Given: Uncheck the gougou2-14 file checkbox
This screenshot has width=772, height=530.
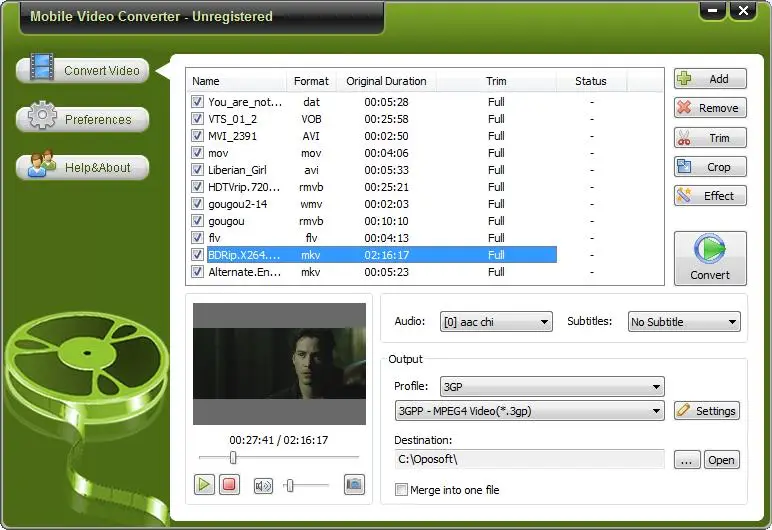Looking at the screenshot, I should [x=197, y=203].
